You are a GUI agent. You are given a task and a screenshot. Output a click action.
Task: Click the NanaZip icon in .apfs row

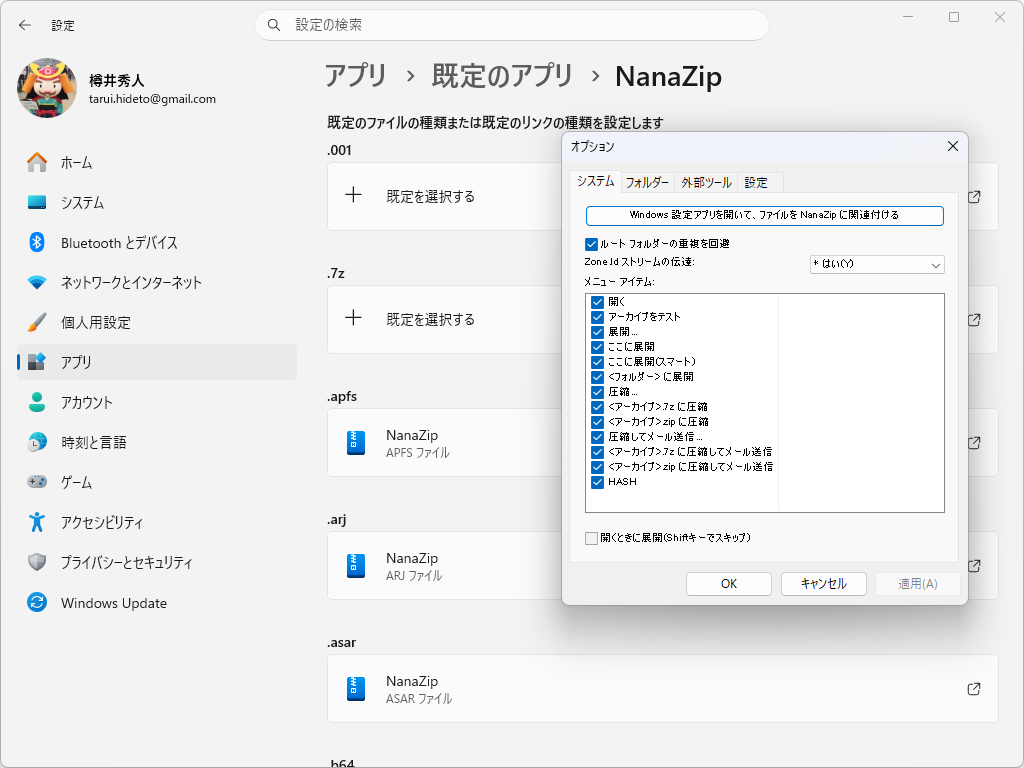click(x=356, y=443)
